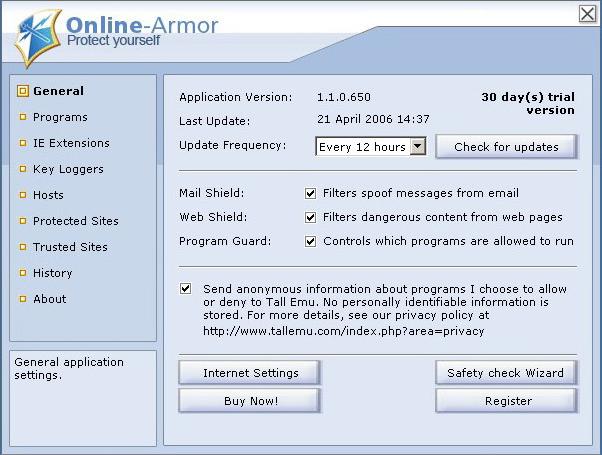Viewport: 602px width, 455px height.
Task: Click the Last Update label
Action: [215, 121]
